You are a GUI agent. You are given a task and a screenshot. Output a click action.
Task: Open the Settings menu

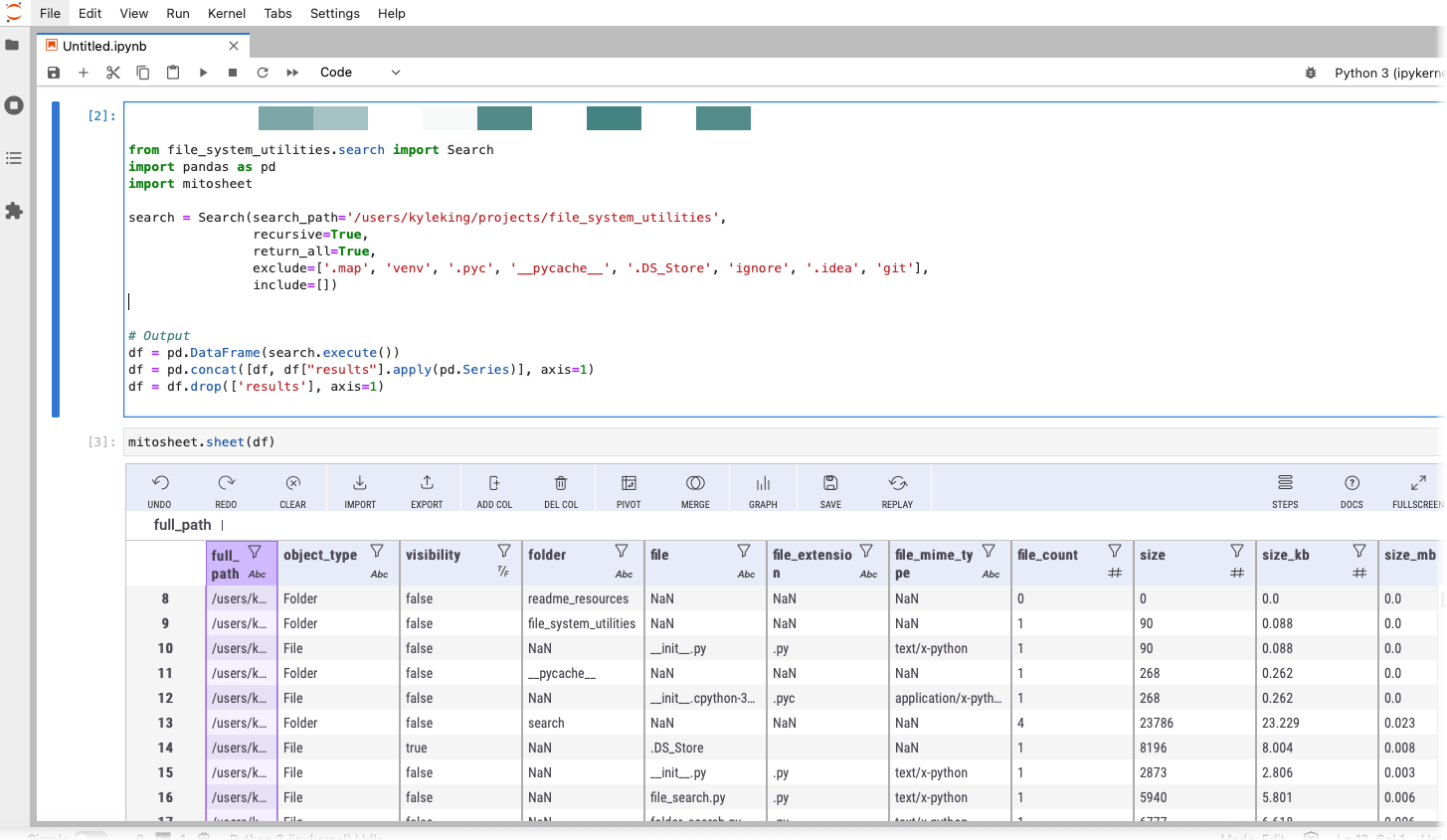pyautogui.click(x=334, y=13)
